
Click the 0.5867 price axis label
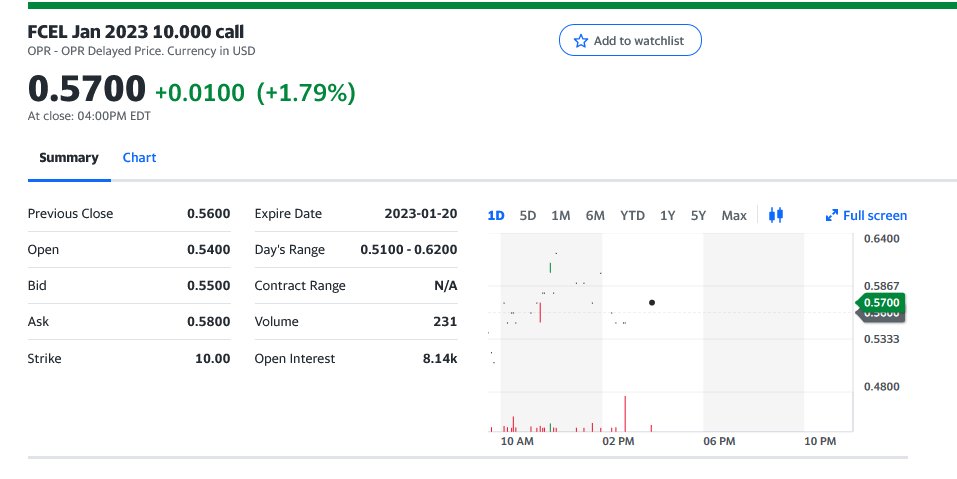(881, 286)
